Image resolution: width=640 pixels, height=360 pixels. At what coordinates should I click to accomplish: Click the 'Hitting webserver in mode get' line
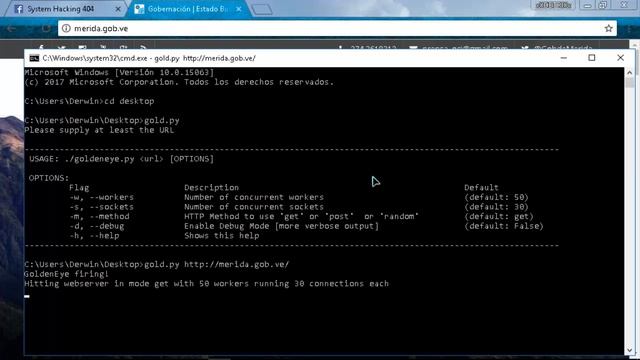pyautogui.click(x=207, y=284)
